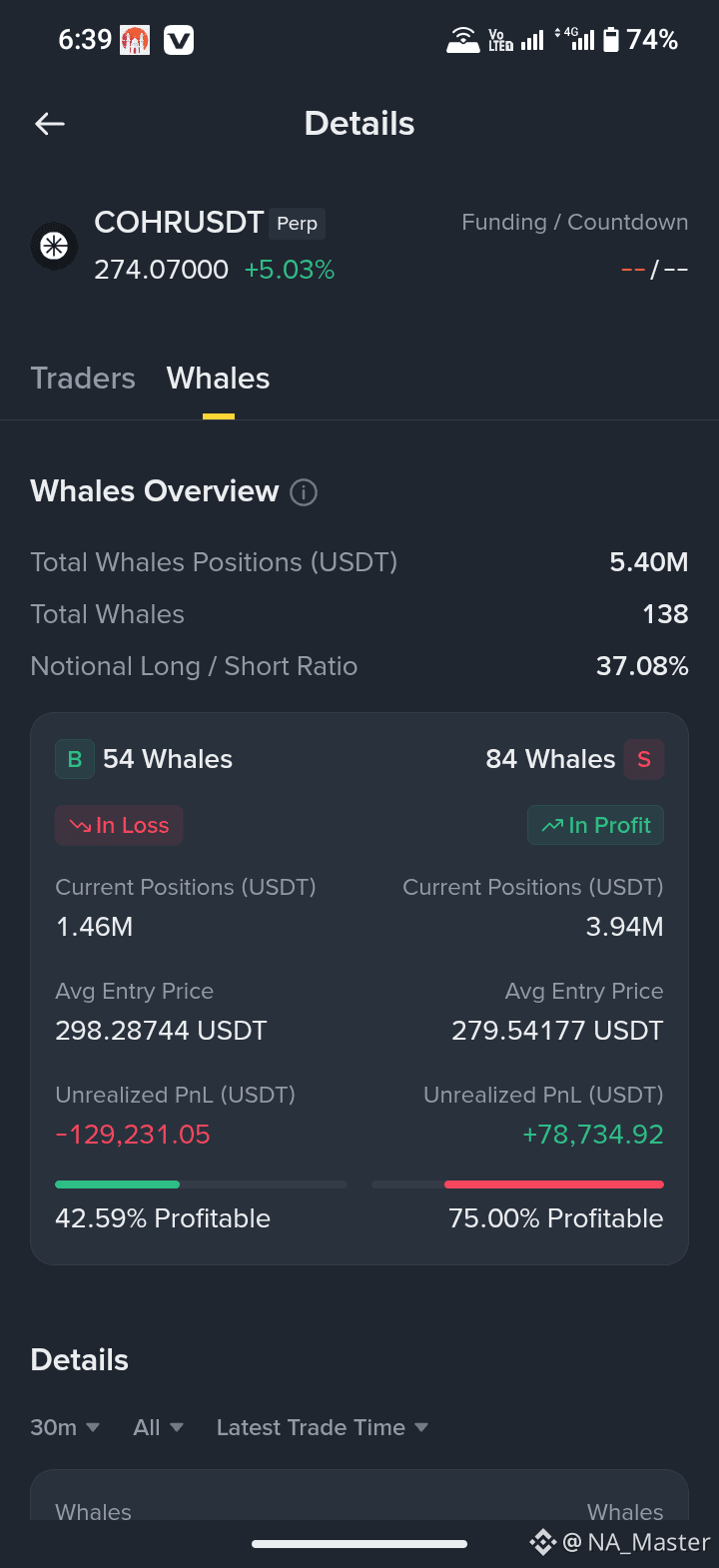Tap the Perp label badge

pos(297,224)
